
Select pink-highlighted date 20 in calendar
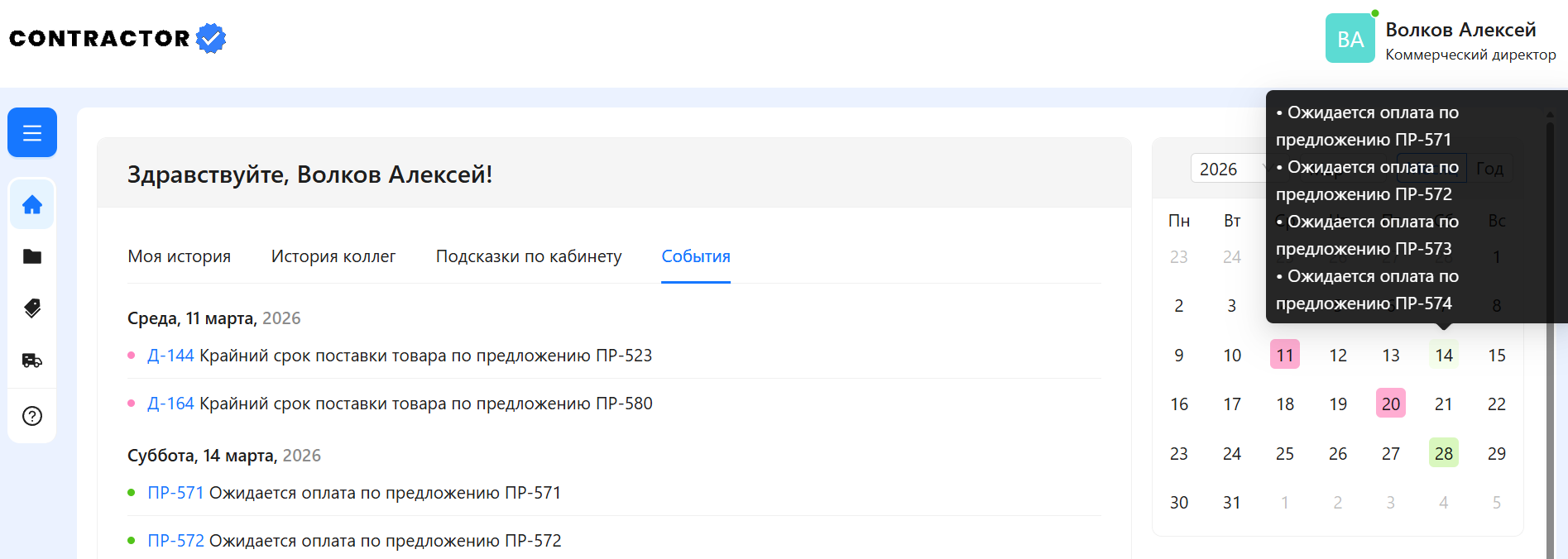(x=1390, y=404)
